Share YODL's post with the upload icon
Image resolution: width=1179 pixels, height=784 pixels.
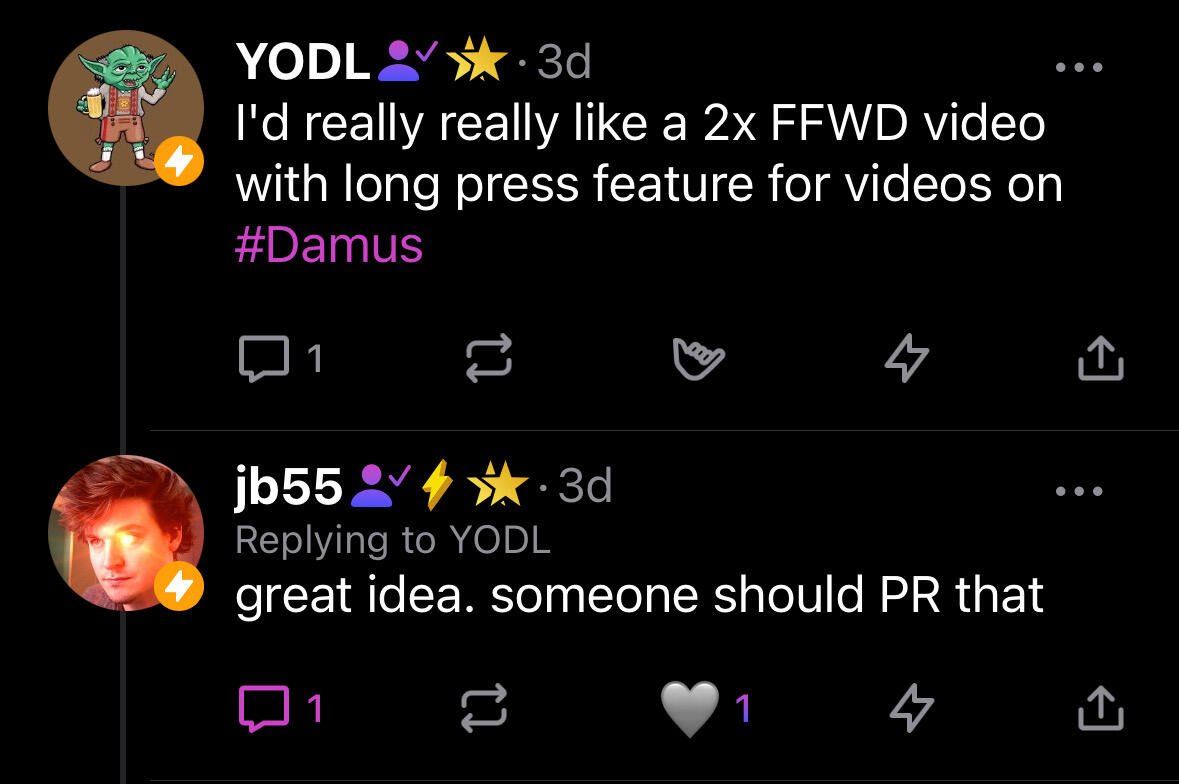click(x=1101, y=358)
